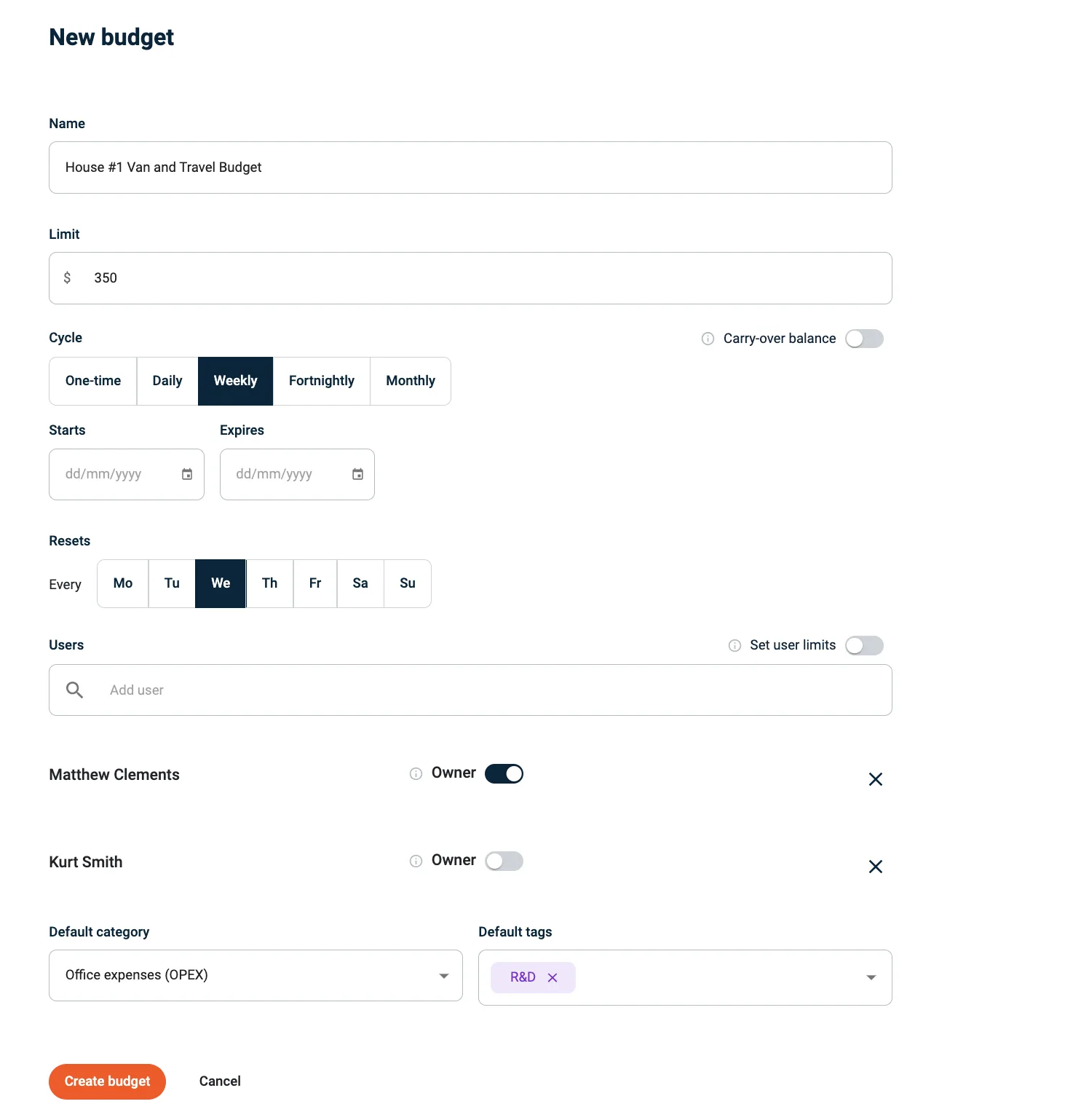This screenshot has width=1089, height=1120.
Task: Open the Starts date calendar picker
Action: coord(187,474)
